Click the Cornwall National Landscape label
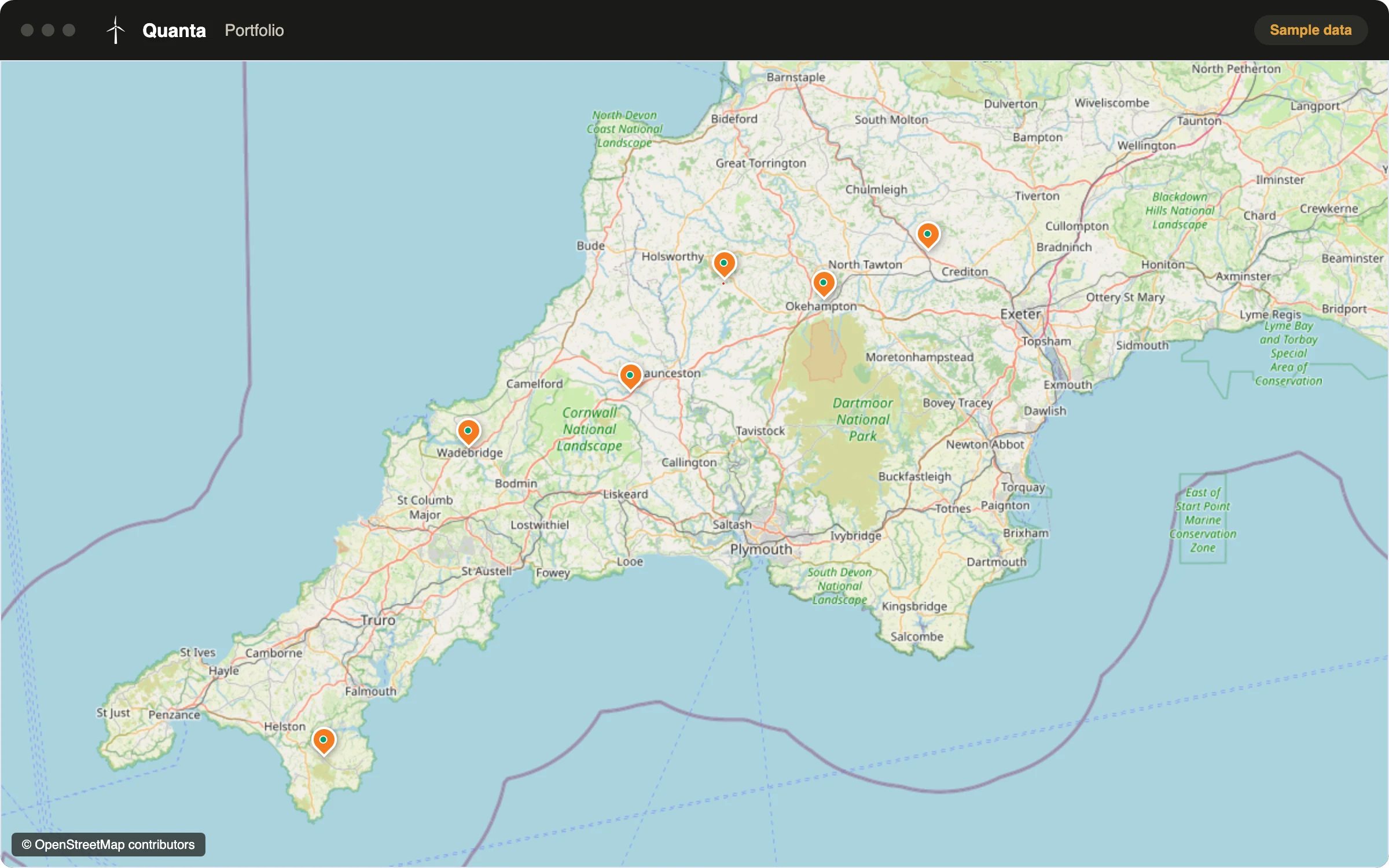The width and height of the screenshot is (1389, 868). tap(590, 429)
